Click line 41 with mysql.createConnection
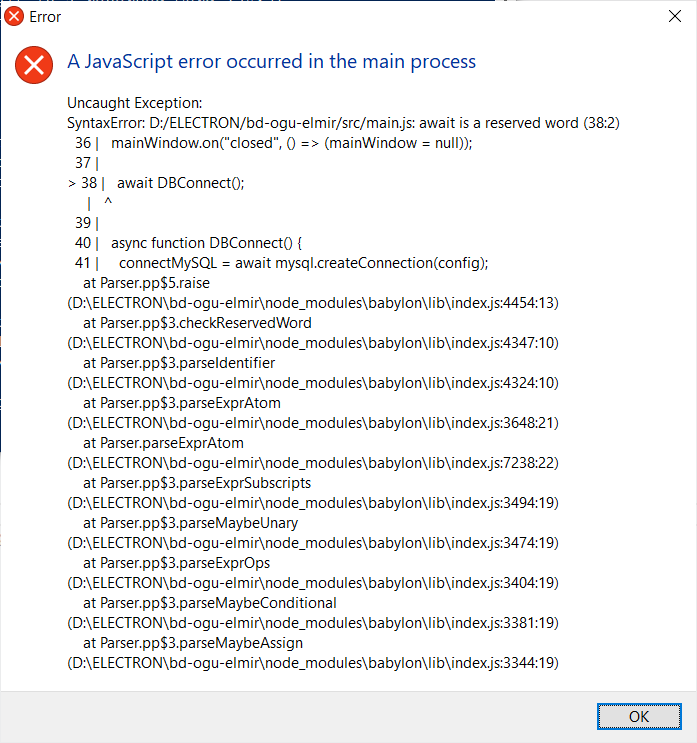 pyautogui.click(x=302, y=263)
